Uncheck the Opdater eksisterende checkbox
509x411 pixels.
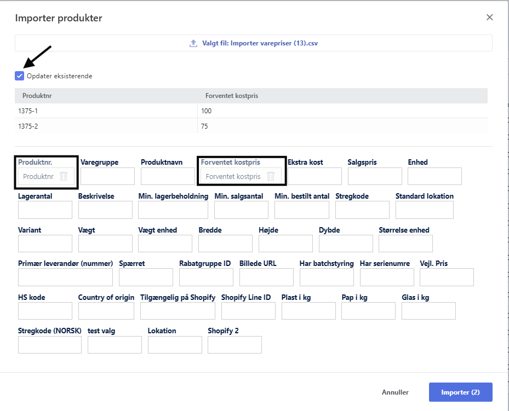pos(19,76)
